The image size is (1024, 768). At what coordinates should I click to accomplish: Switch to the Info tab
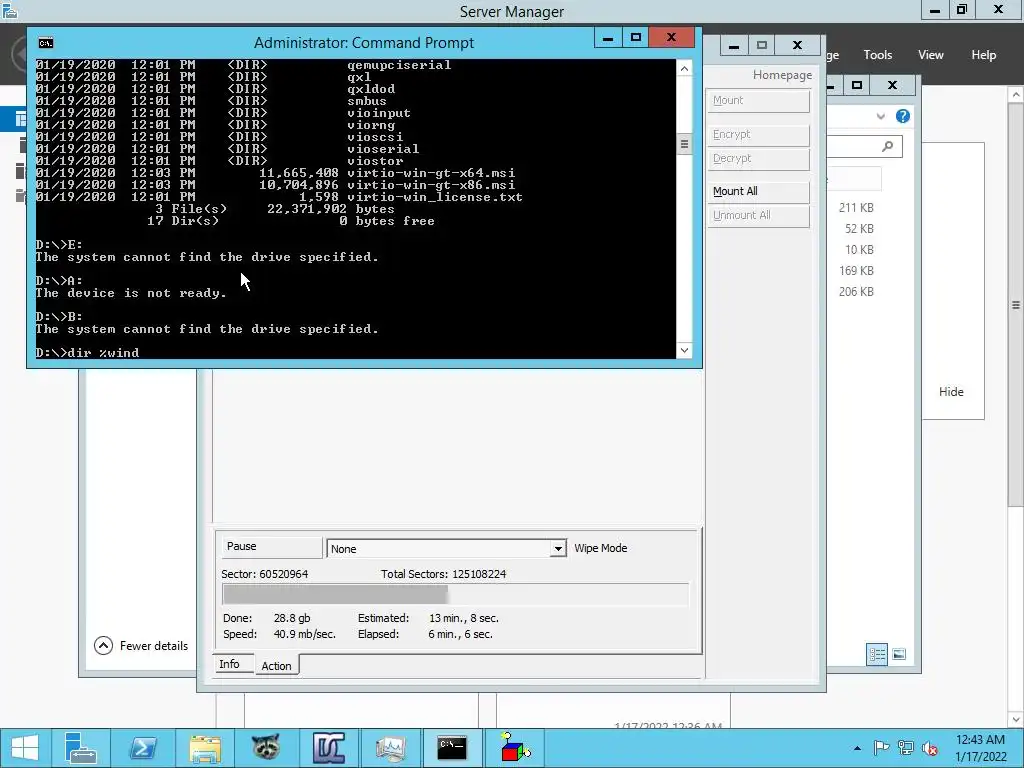[x=229, y=664]
